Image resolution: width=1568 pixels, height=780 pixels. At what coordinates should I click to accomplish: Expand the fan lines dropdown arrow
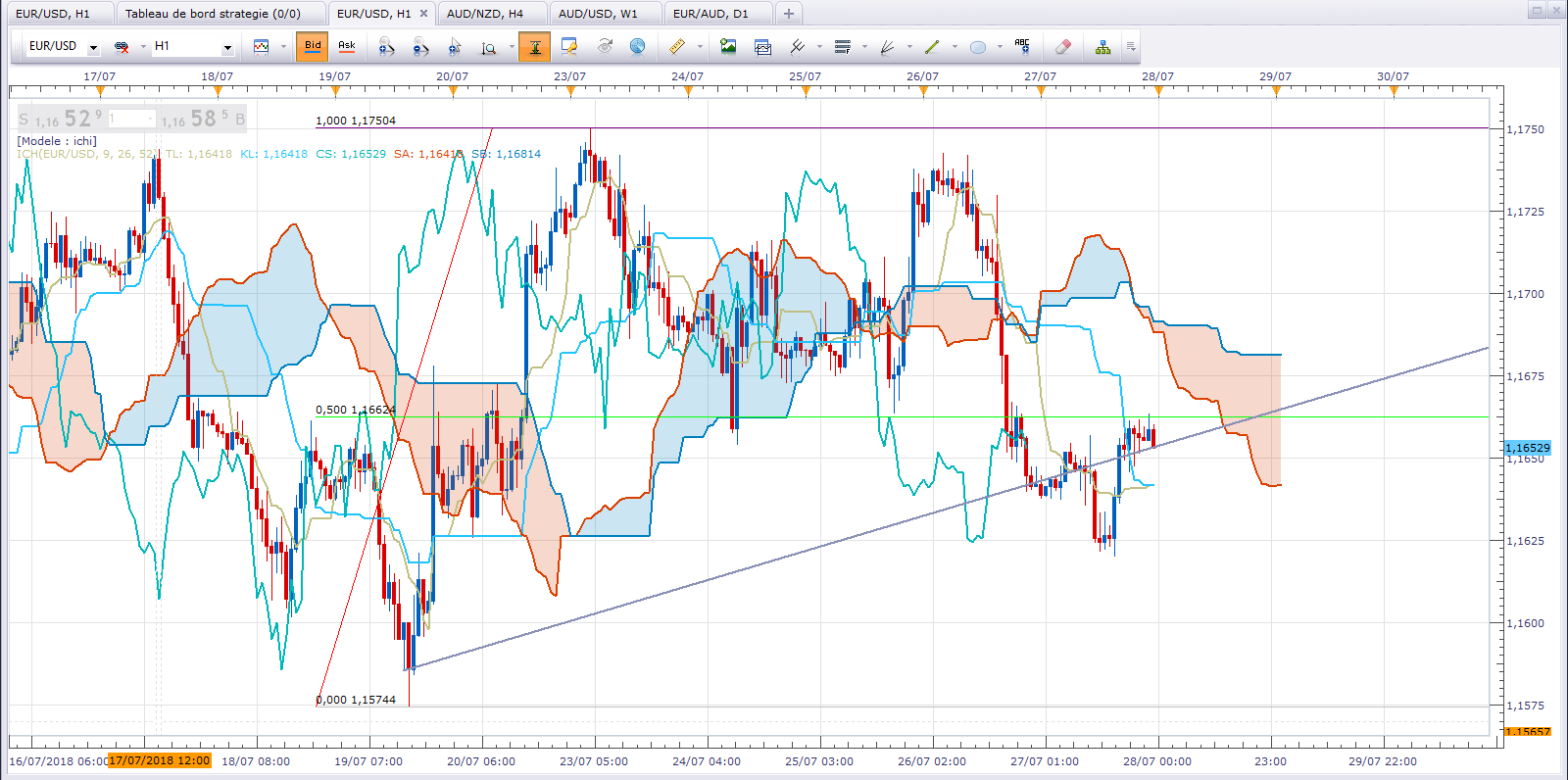coord(909,46)
